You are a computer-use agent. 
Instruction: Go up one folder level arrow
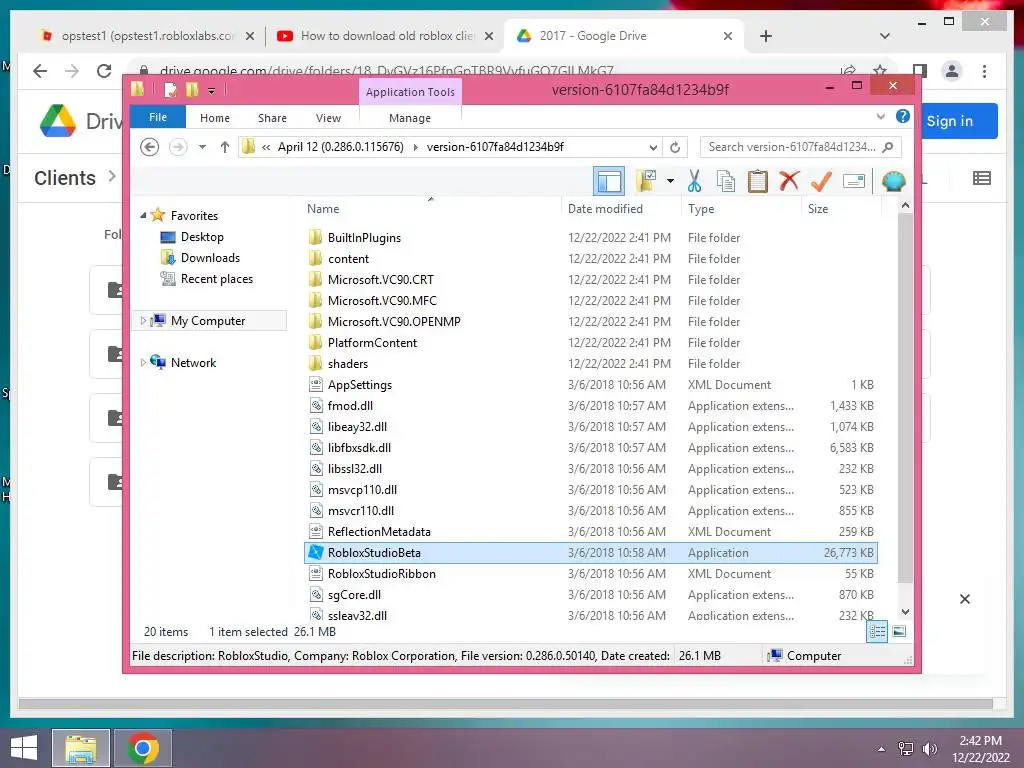click(225, 147)
